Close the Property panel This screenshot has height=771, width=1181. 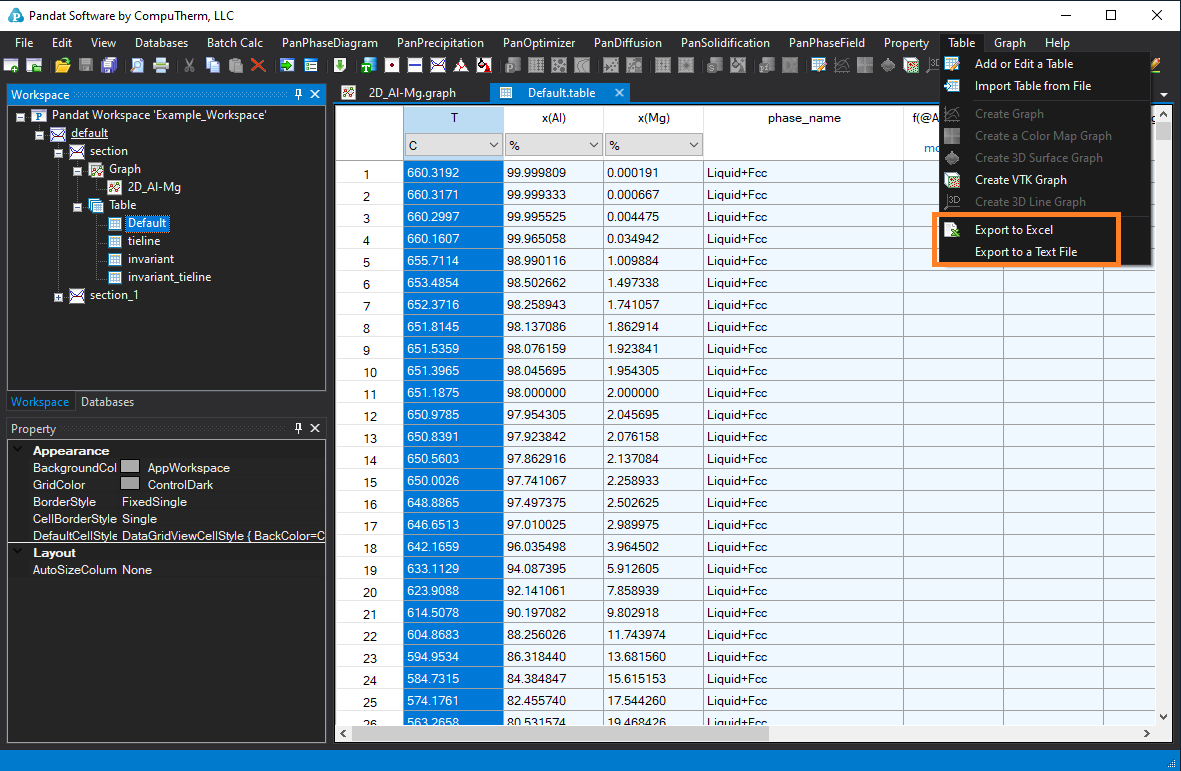click(x=315, y=428)
